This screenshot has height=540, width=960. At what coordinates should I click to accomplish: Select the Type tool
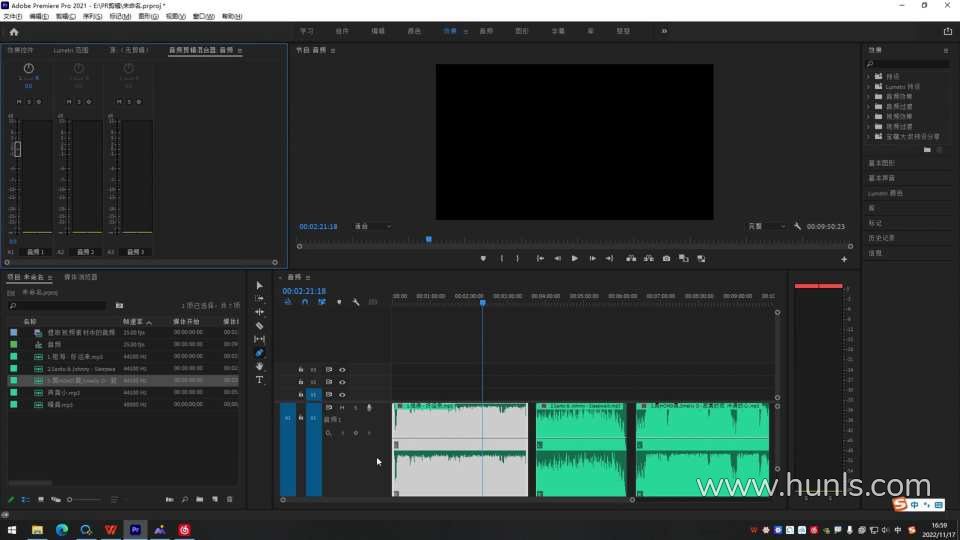[260, 380]
